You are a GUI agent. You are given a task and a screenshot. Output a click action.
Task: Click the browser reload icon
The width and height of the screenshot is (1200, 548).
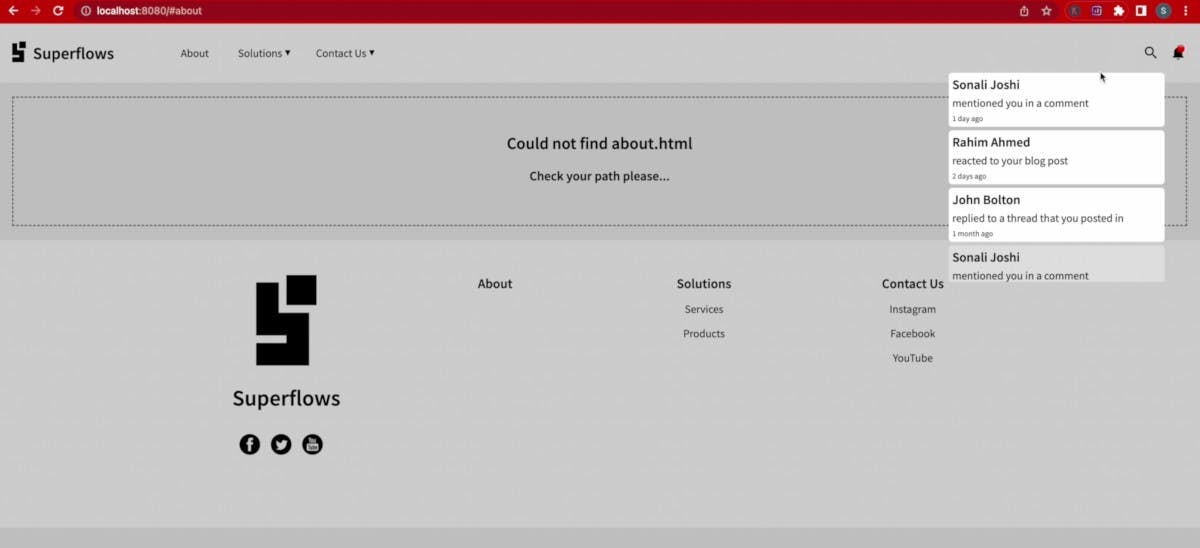tap(58, 11)
